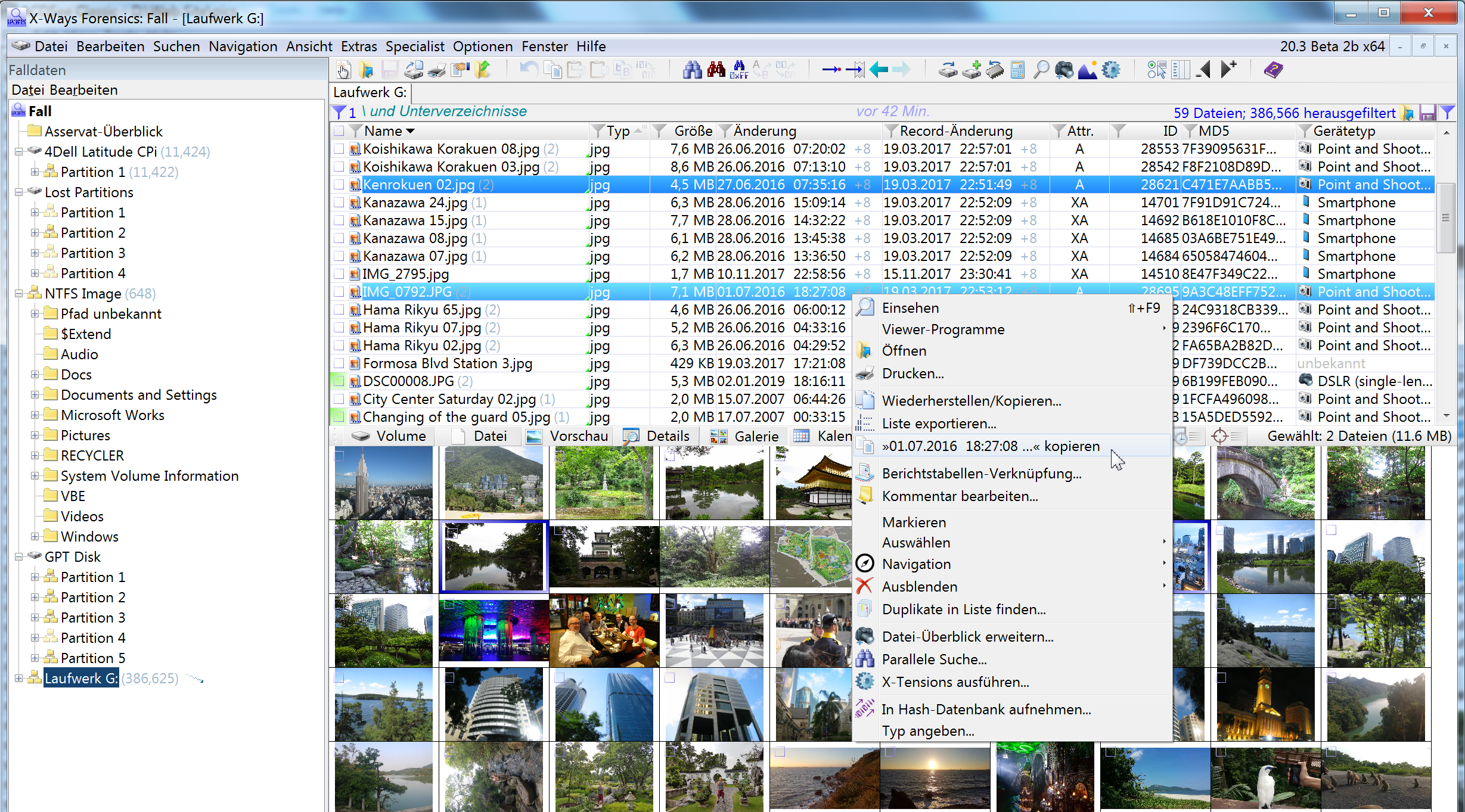
Task: Collapse the NTFS Image tree node
Action: [19, 294]
